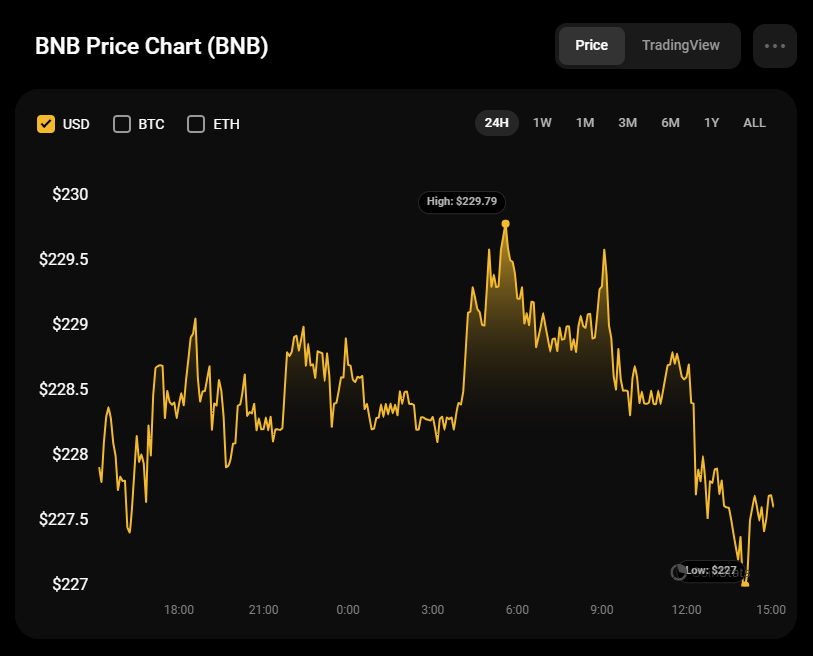Switch to the TradingView tab
Screen dimensions: 813x656
click(x=680, y=46)
